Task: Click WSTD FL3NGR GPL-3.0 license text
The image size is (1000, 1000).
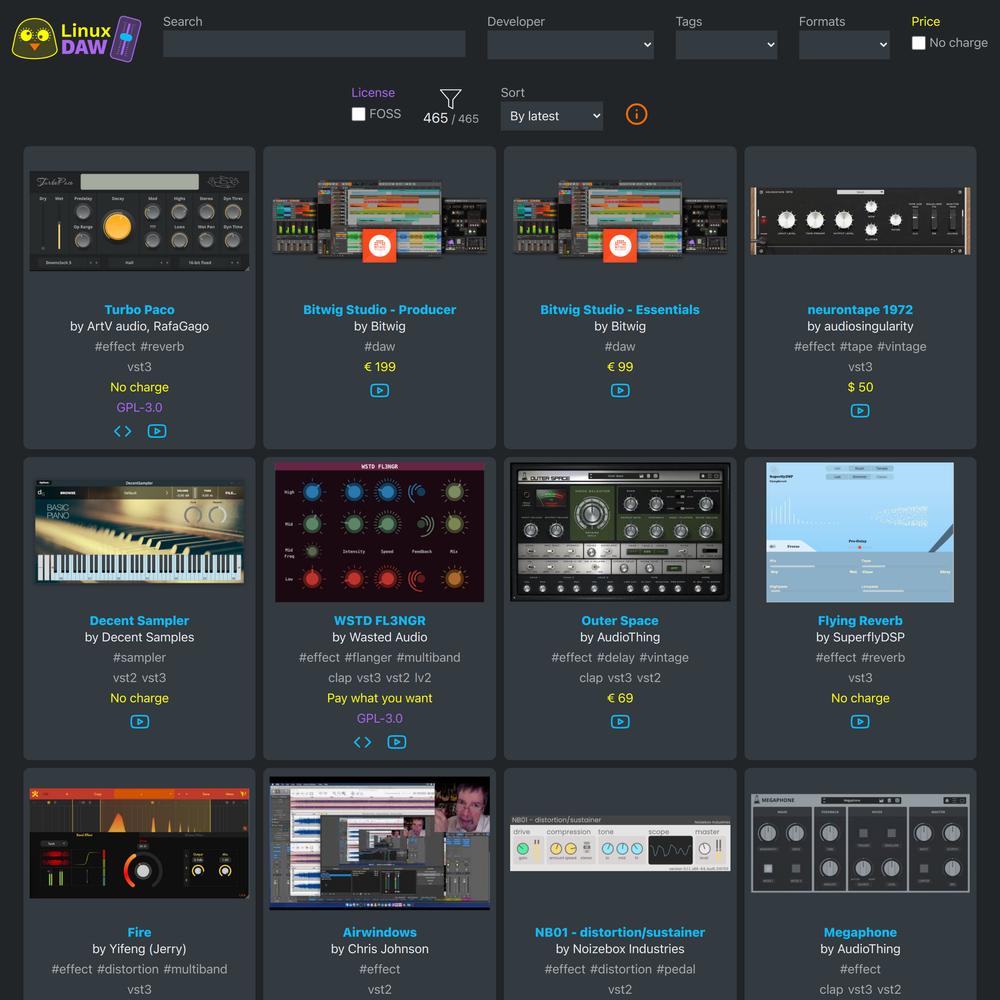Action: [379, 718]
